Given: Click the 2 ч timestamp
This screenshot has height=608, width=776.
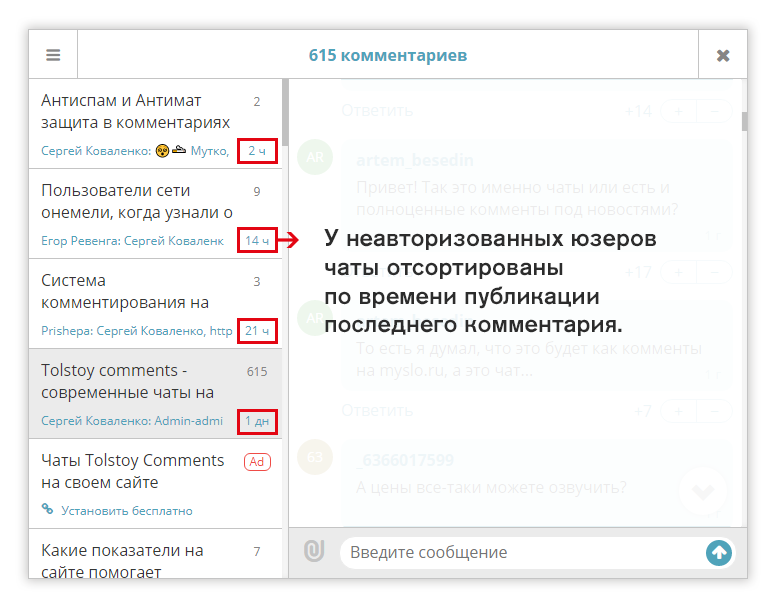Looking at the screenshot, I should pyautogui.click(x=257, y=151).
